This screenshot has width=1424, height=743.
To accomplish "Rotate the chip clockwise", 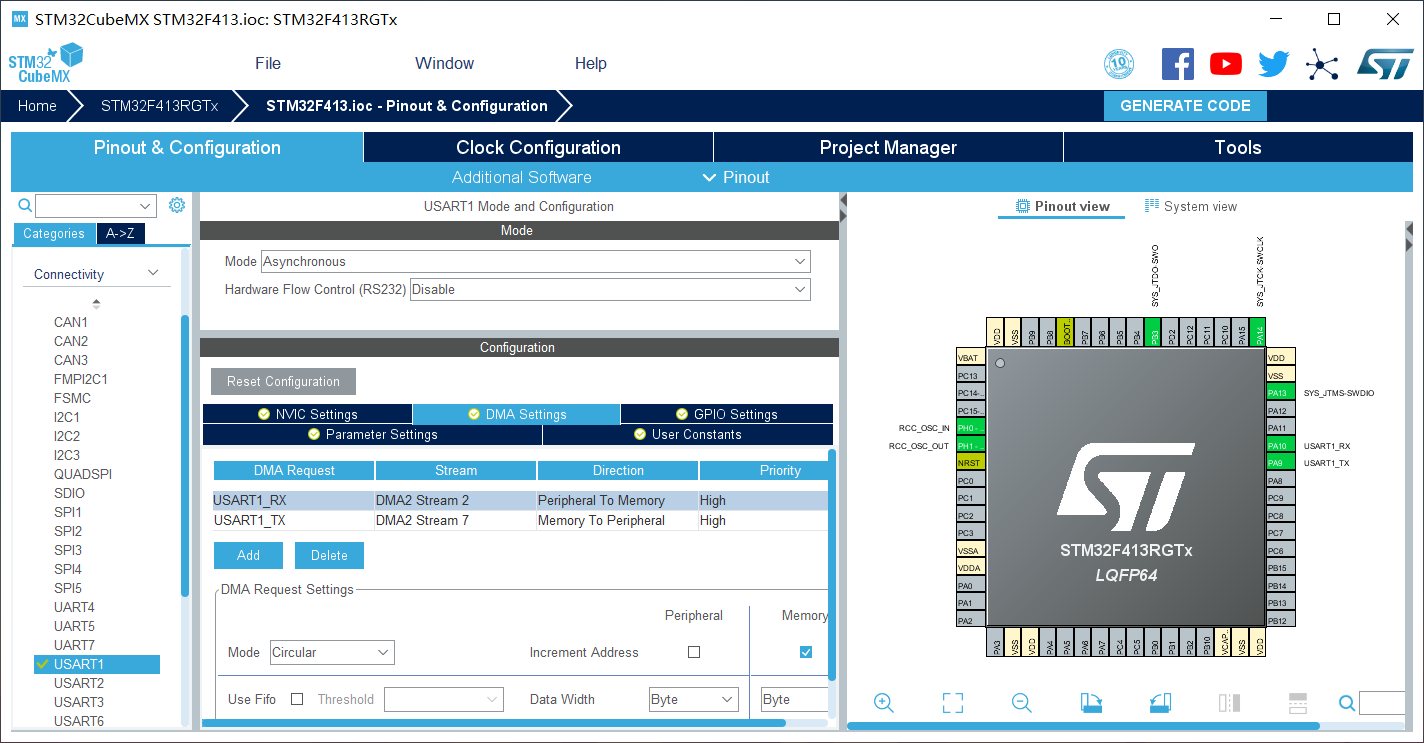I will (1091, 703).
